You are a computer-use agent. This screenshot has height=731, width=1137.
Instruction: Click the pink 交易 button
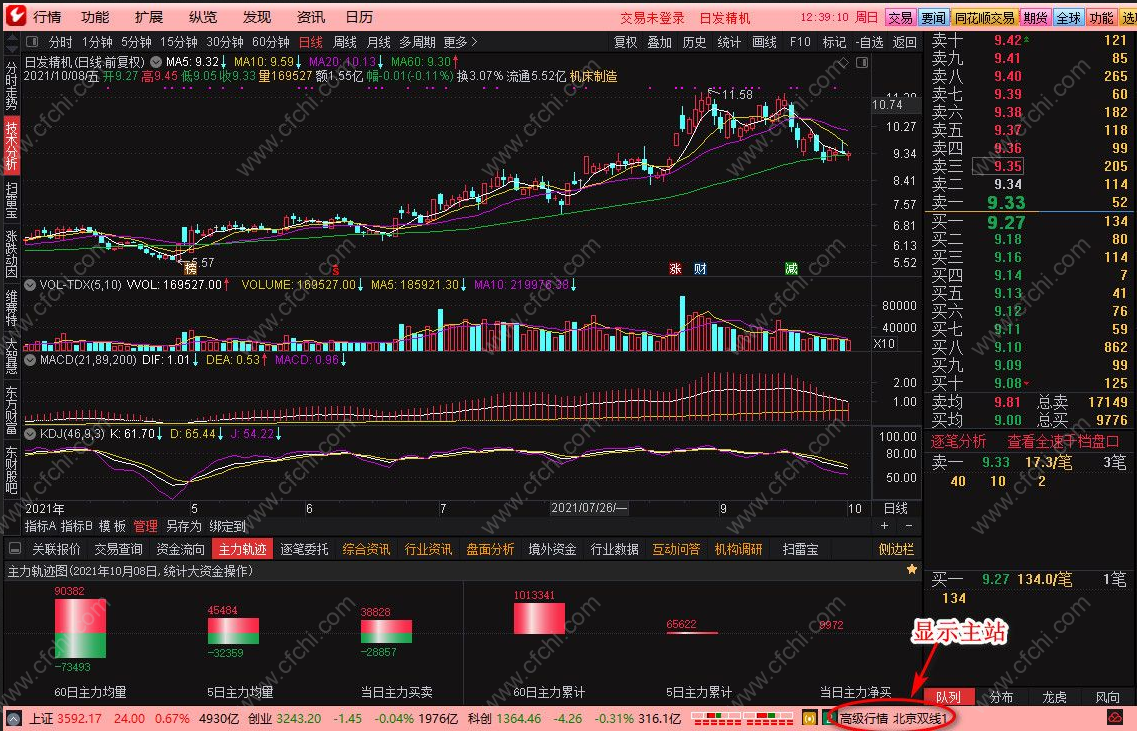point(900,17)
